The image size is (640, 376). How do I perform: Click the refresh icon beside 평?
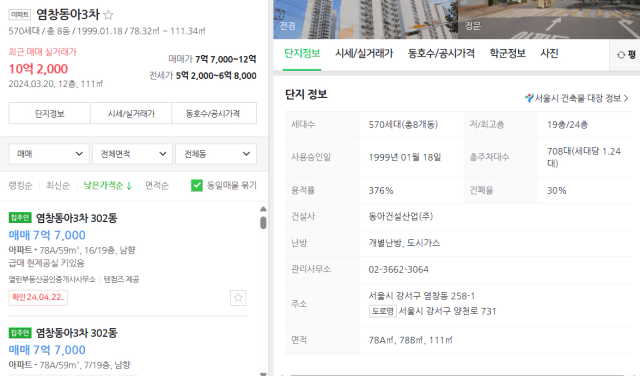tap(621, 55)
